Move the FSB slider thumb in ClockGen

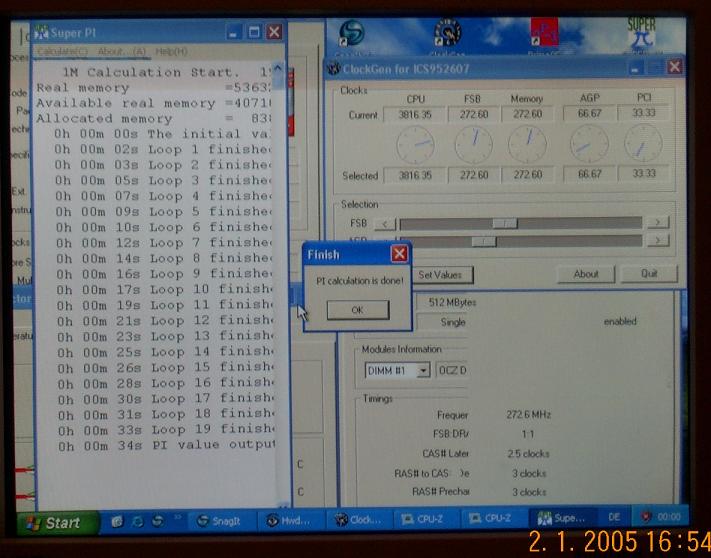504,223
